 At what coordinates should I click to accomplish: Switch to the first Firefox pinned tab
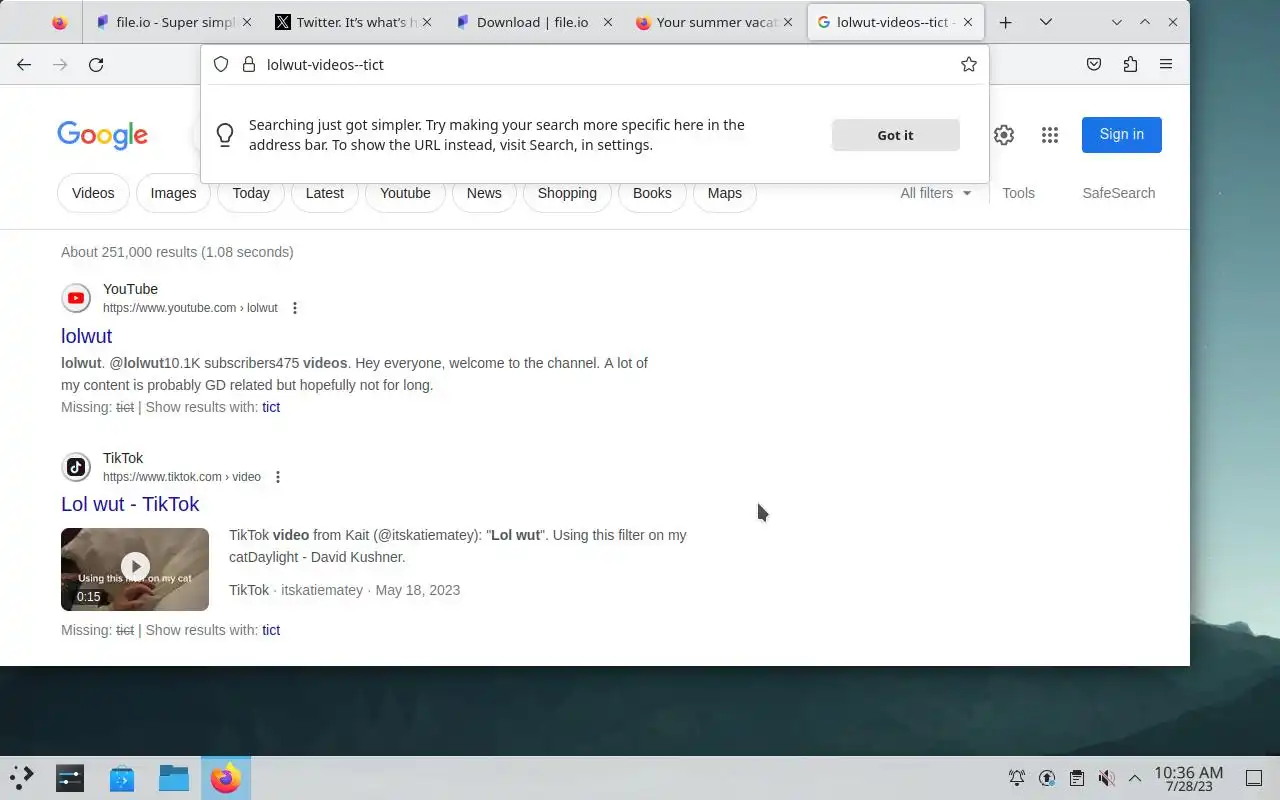click(59, 22)
